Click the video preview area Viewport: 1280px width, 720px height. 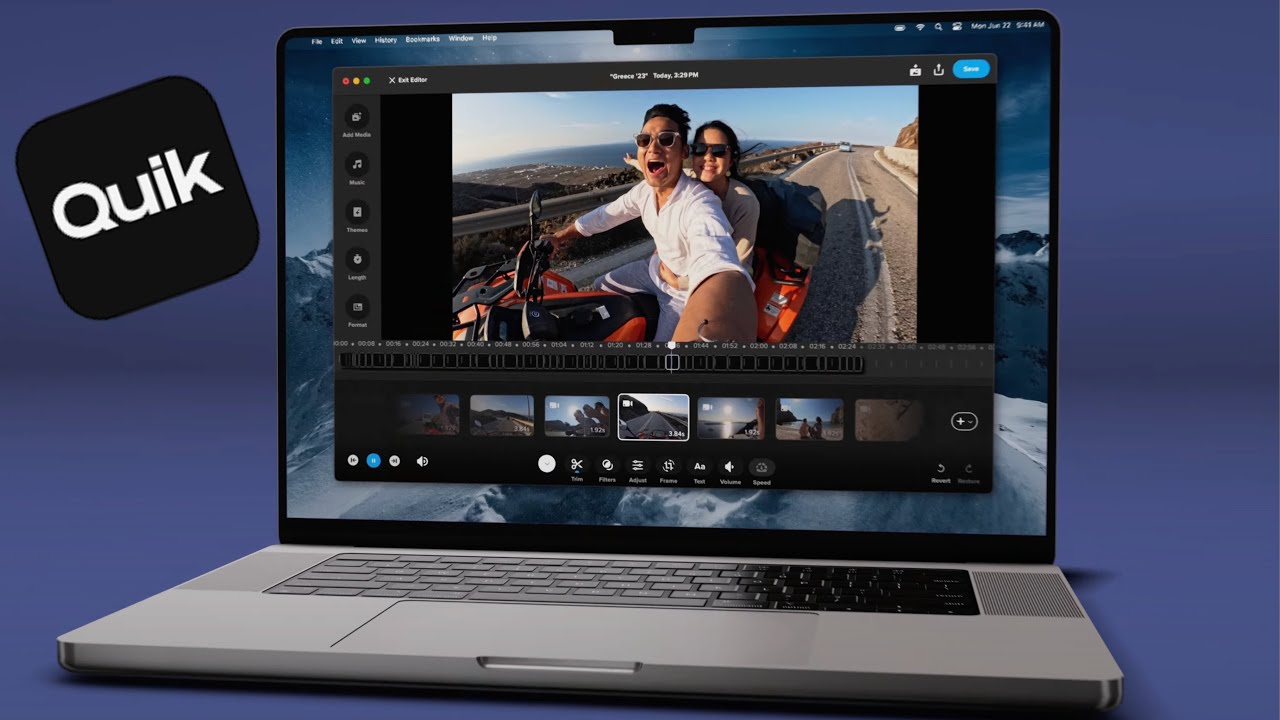[x=685, y=214]
